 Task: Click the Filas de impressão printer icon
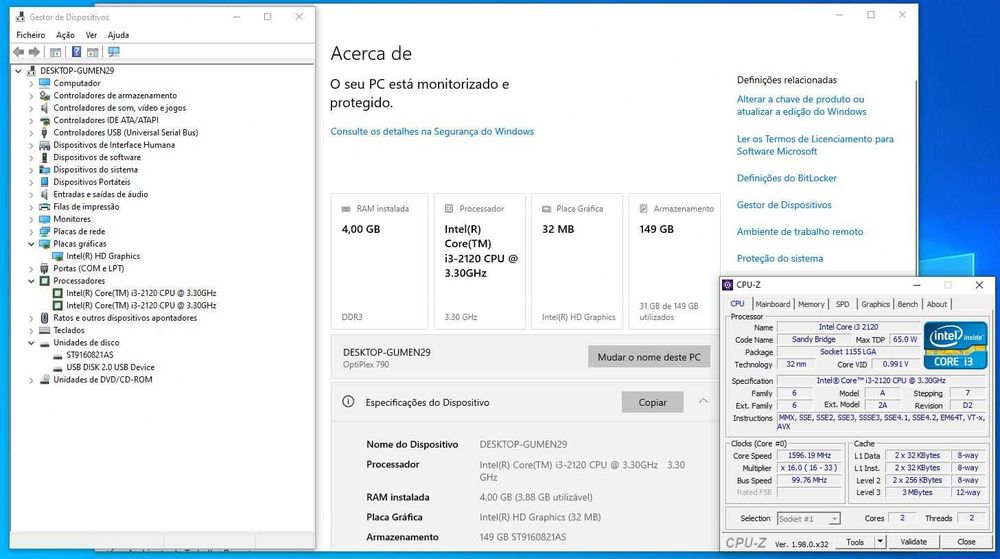(x=45, y=207)
